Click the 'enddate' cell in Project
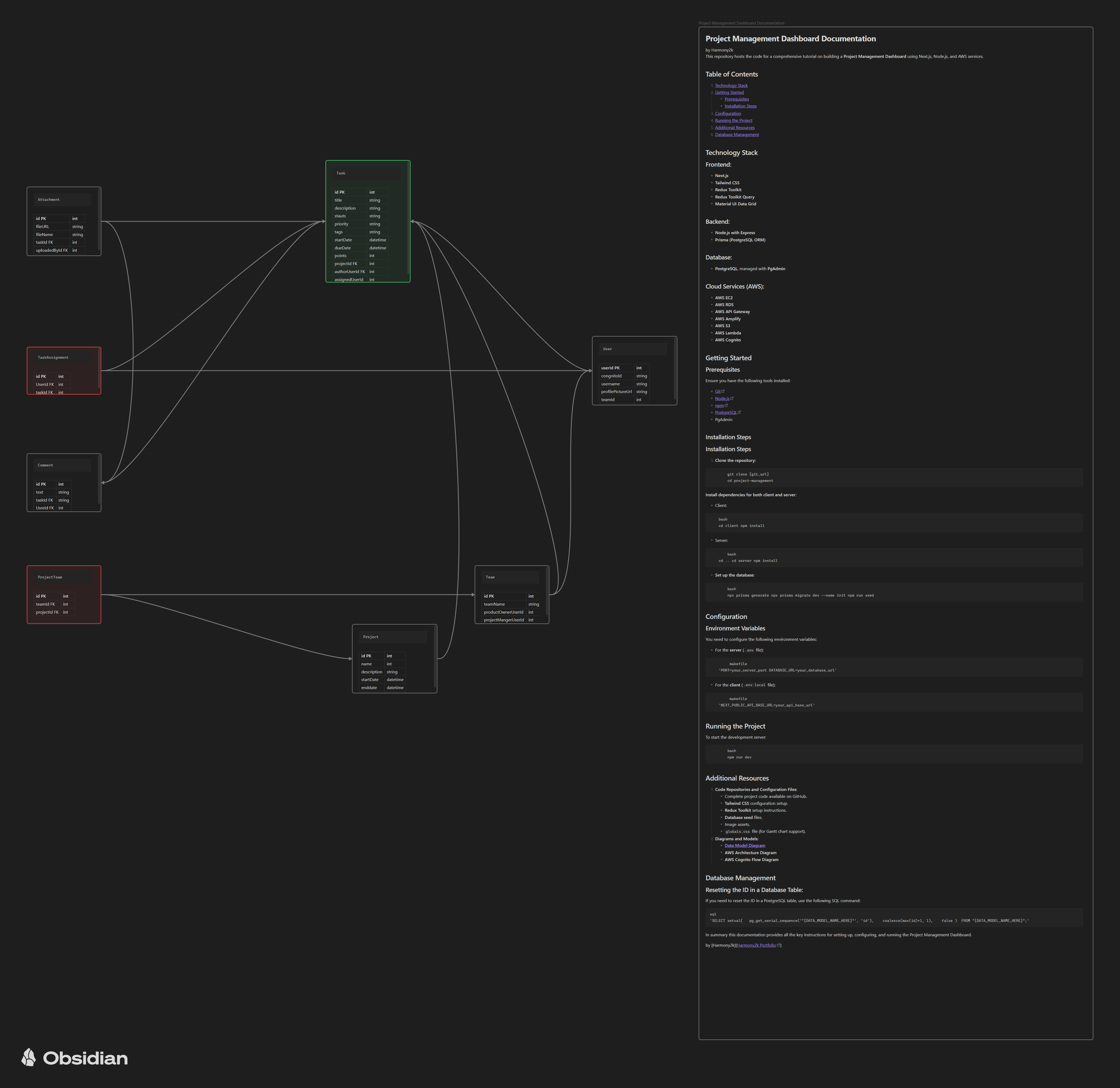The width and height of the screenshot is (1120, 1088). click(x=372, y=688)
